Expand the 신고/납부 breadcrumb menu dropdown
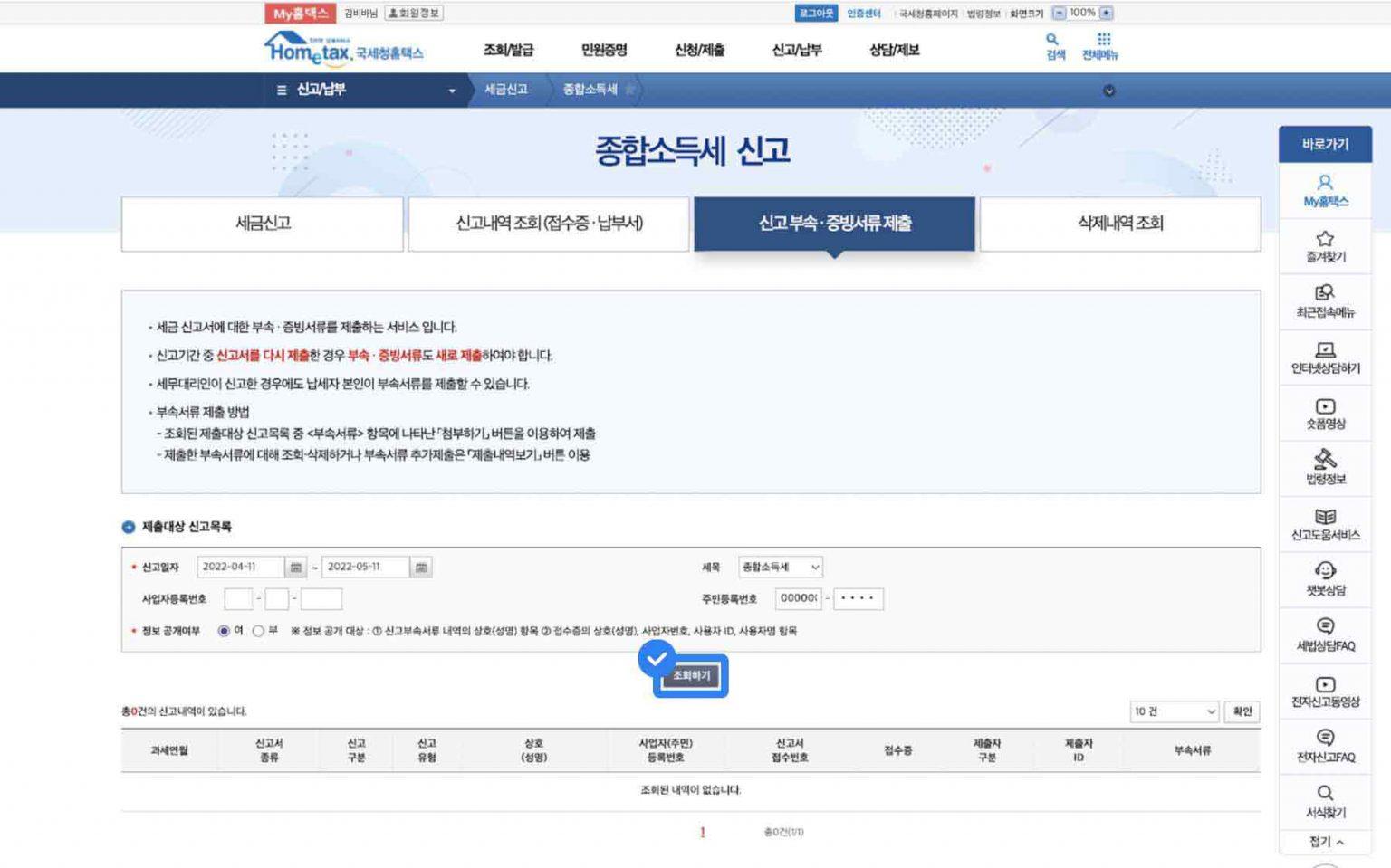This screenshot has width=1391, height=868. (x=452, y=91)
